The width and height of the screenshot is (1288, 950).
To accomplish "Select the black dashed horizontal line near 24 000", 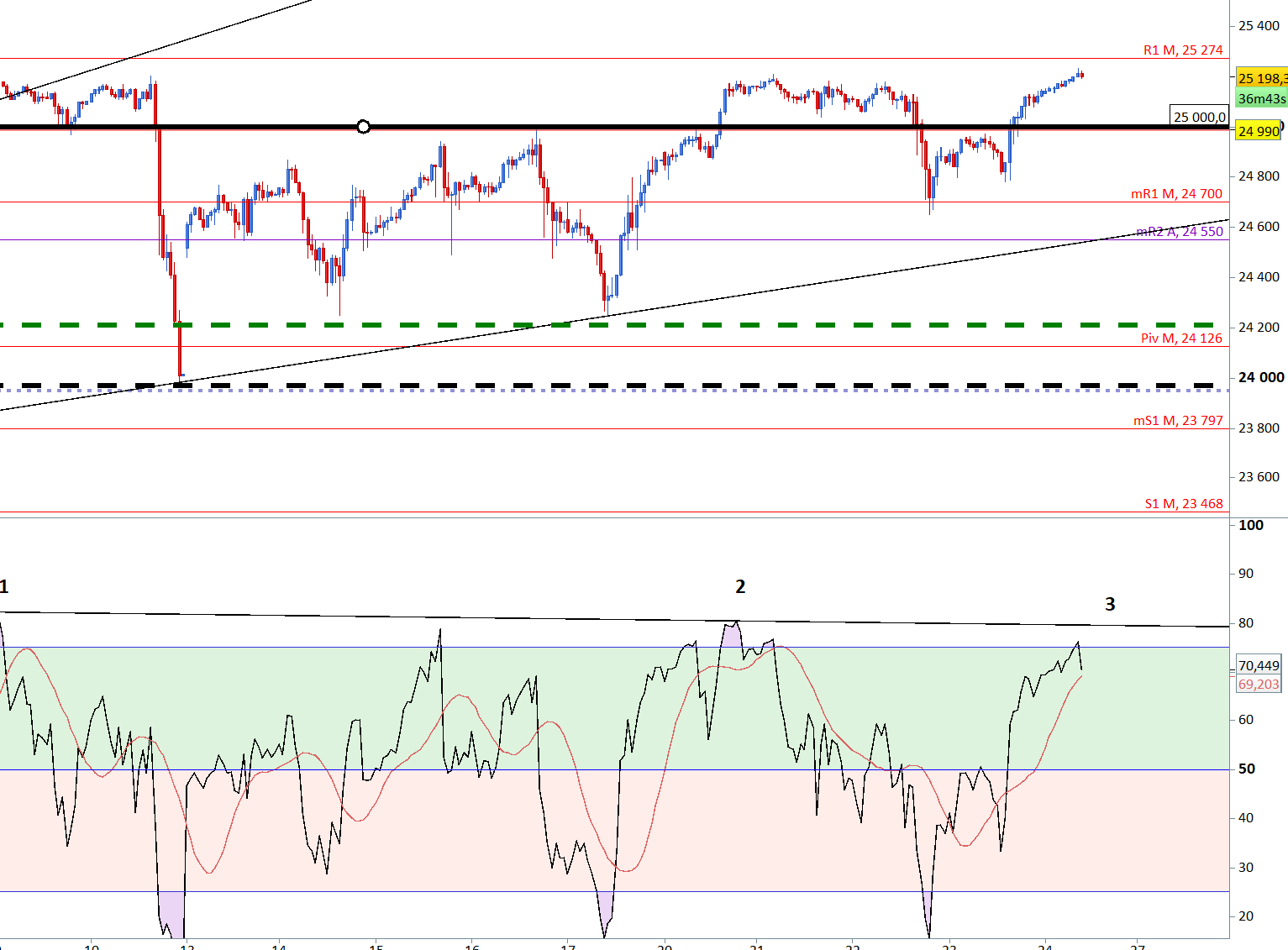I will (x=607, y=386).
